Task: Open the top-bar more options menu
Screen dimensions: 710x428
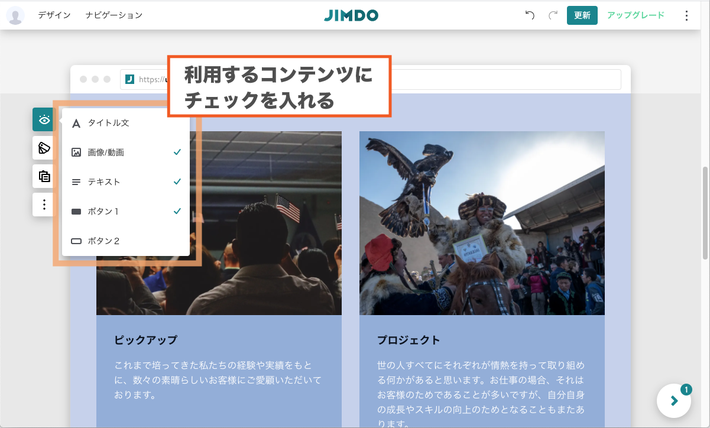Action: (x=686, y=16)
